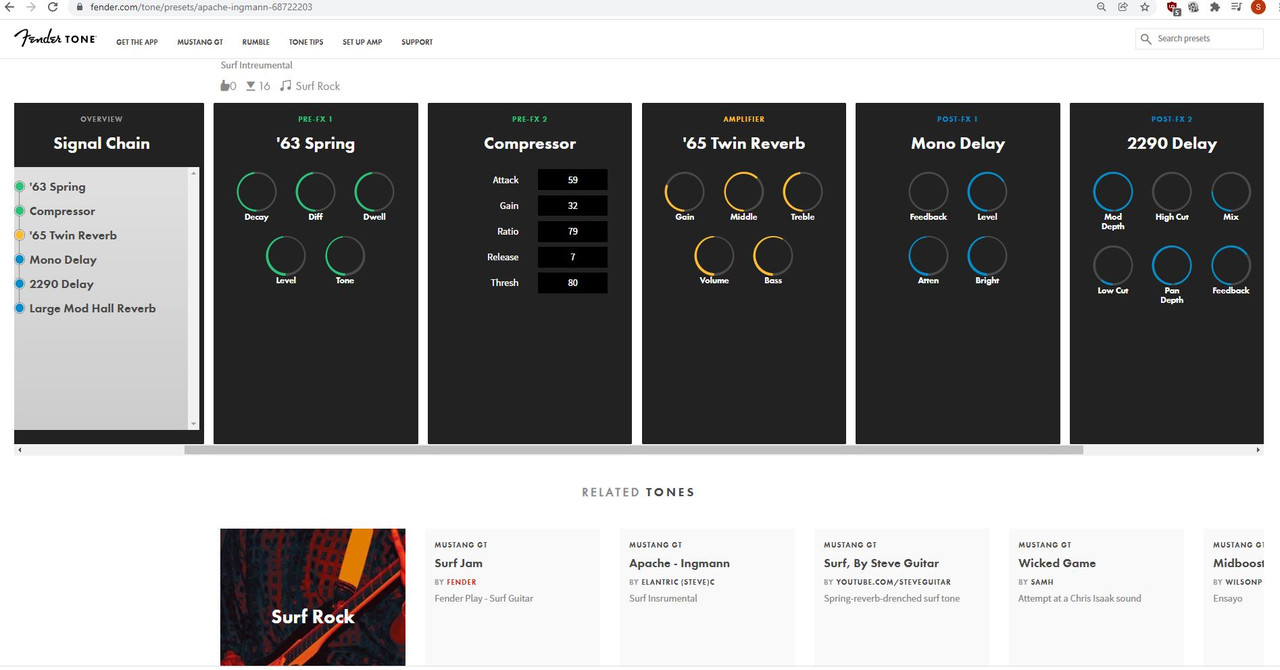Click the site lock icon in address bar
The image size is (1280, 670).
[x=79, y=7]
